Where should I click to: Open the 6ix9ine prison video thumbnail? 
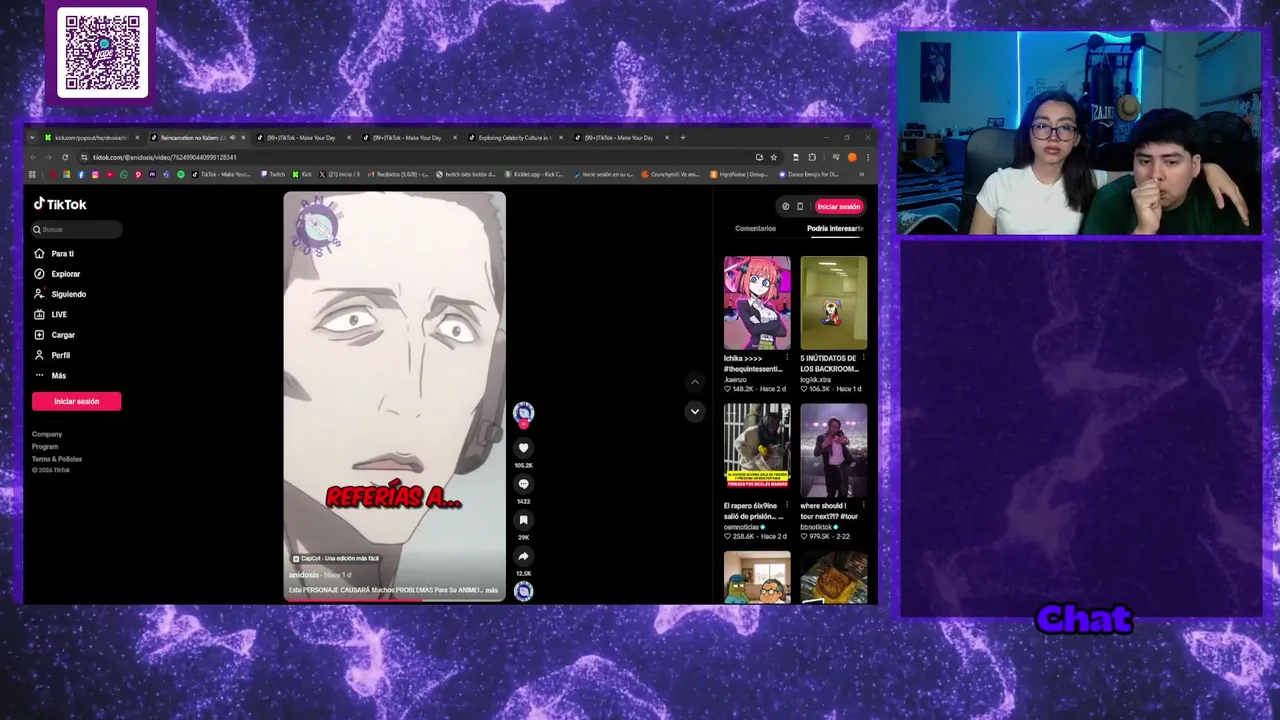coord(757,450)
